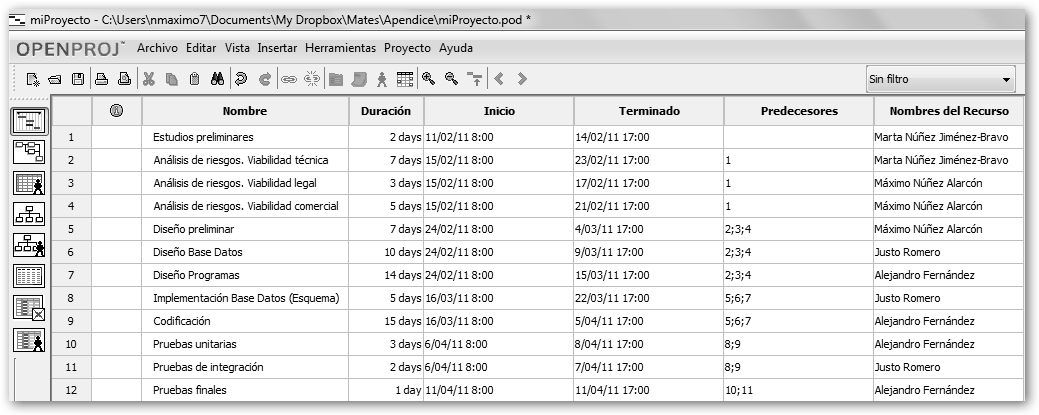Cut selection with the scissors icon
Image resolution: width=1039 pixels, height=415 pixels.
click(149, 78)
